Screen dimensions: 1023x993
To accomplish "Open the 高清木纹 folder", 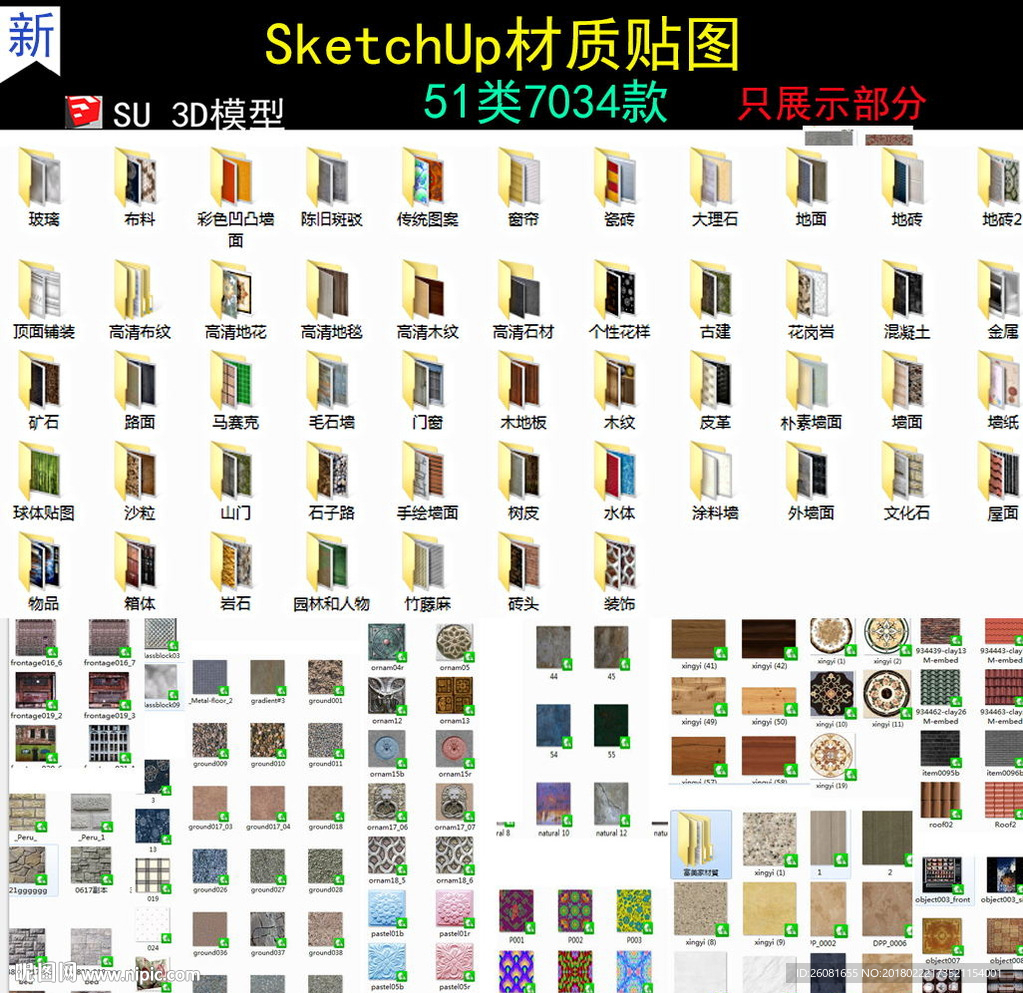I will (426, 290).
